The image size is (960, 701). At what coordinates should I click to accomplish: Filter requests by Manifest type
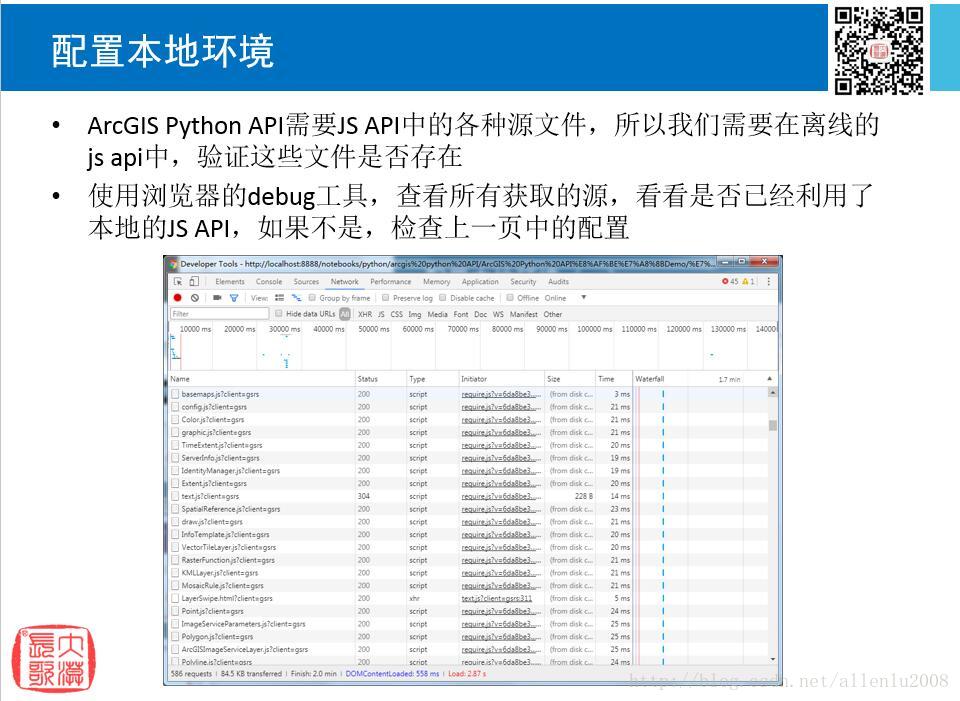(x=523, y=314)
